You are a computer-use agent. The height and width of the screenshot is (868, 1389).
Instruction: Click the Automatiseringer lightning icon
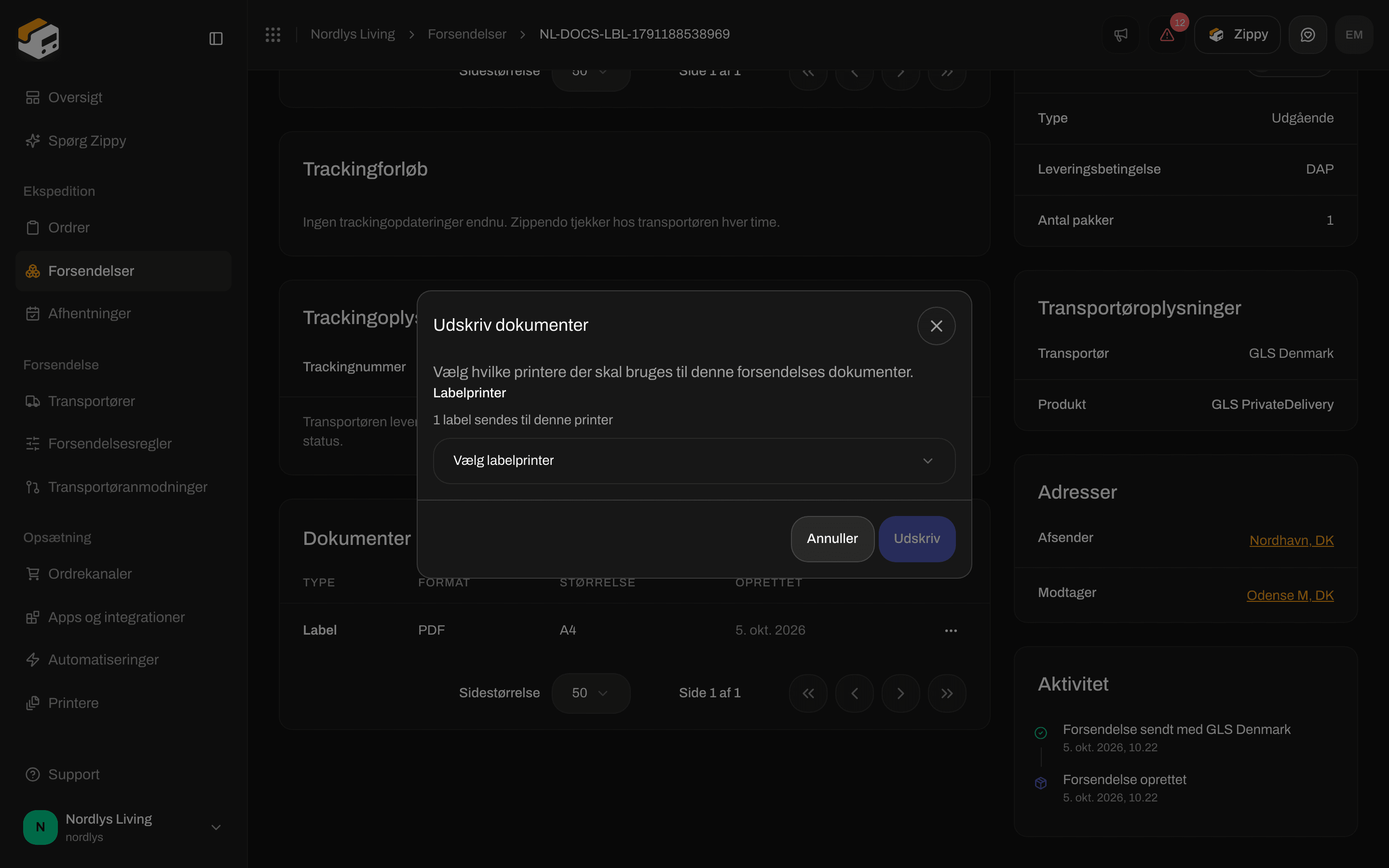pos(33,660)
